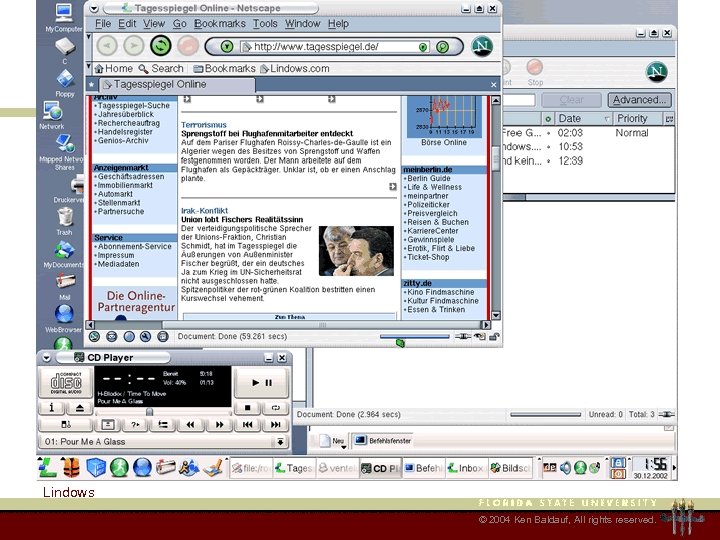Toggle the mail window online status plug icon
Viewport: 720px width, 540px height.
click(666, 414)
